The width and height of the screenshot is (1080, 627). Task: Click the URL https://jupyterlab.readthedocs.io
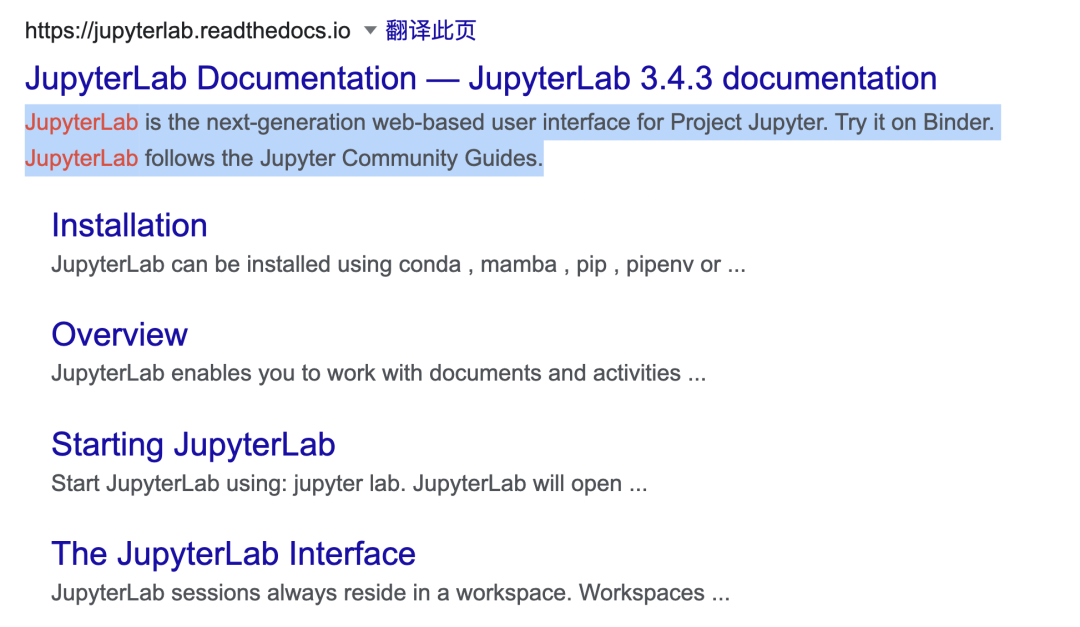pyautogui.click(x=186, y=30)
